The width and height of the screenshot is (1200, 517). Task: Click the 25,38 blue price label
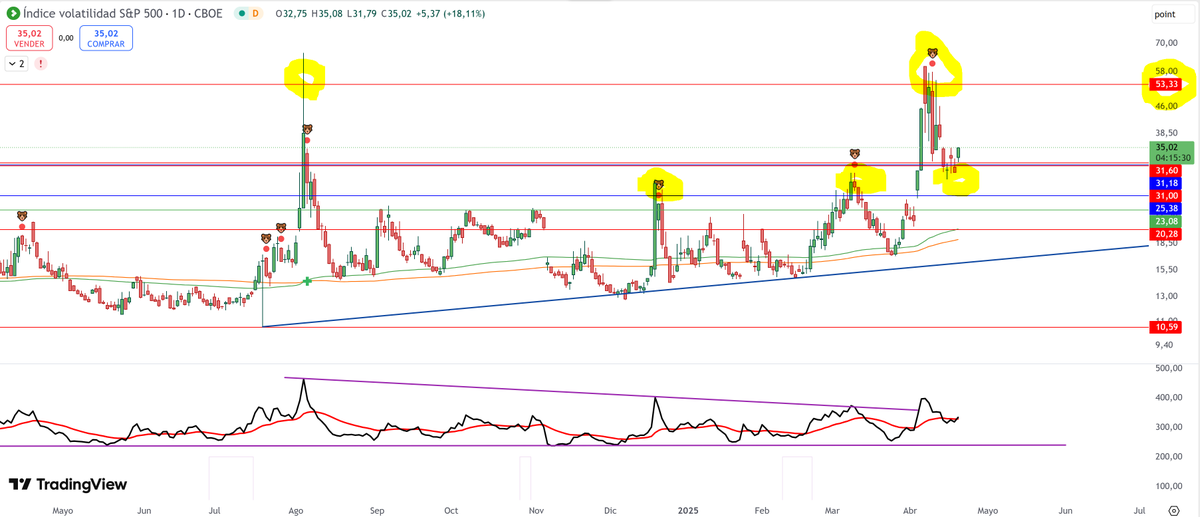(x=1166, y=208)
